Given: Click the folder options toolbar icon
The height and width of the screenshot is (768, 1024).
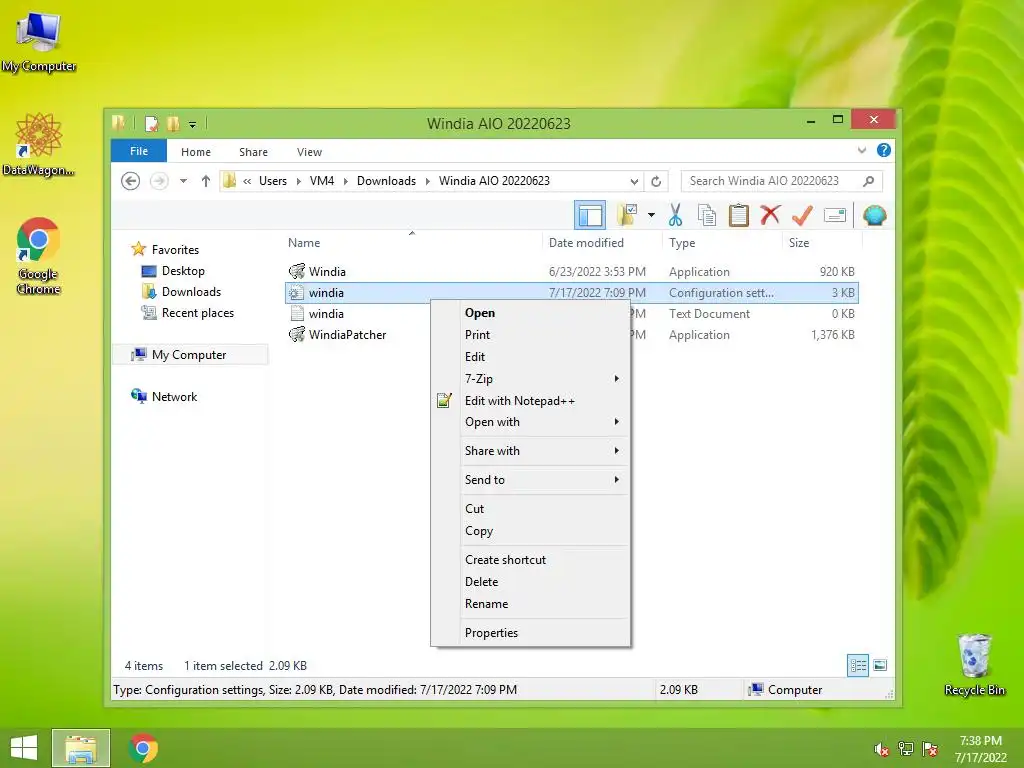Looking at the screenshot, I should 627,215.
